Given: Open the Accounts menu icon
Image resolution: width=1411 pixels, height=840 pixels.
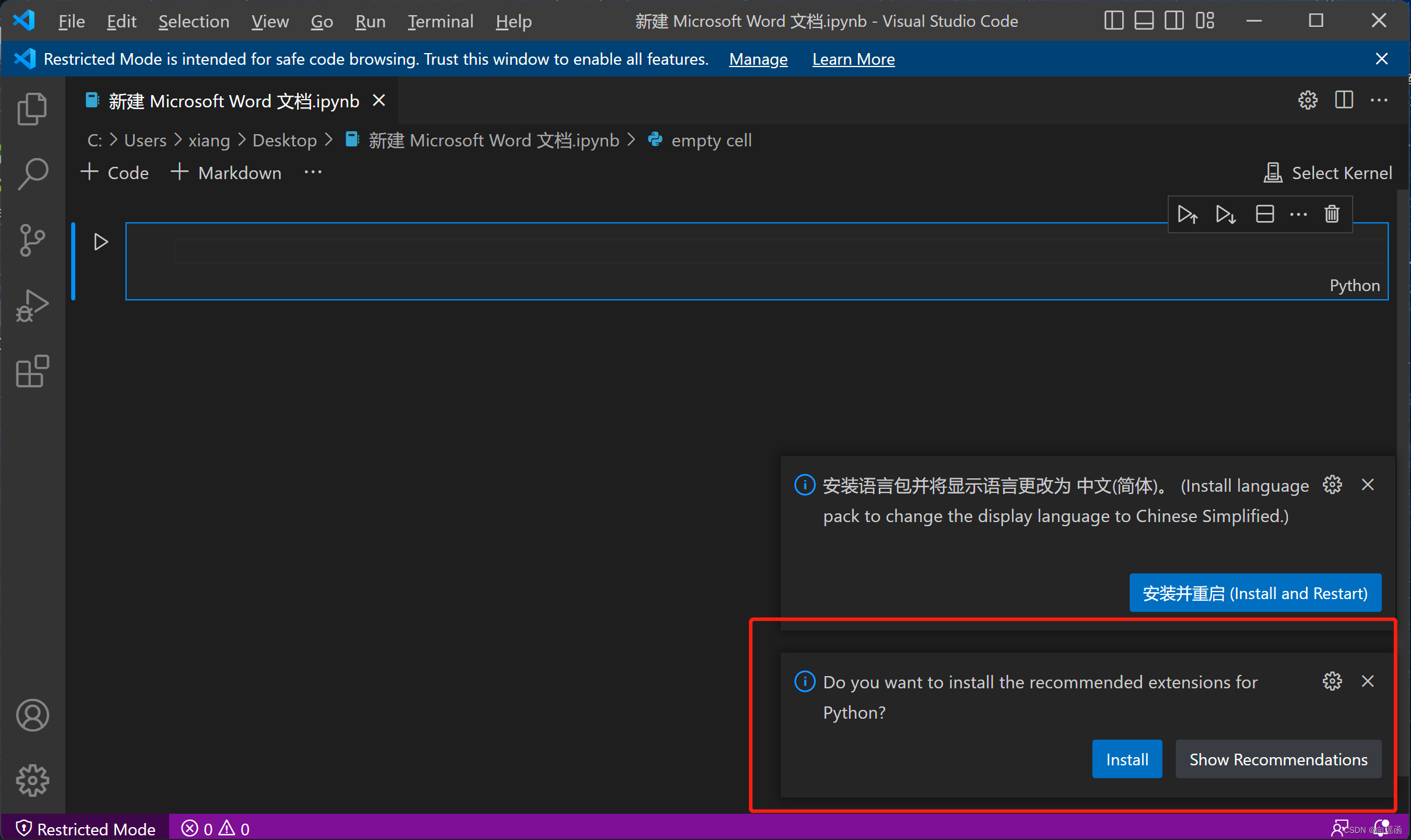Looking at the screenshot, I should click(x=32, y=715).
